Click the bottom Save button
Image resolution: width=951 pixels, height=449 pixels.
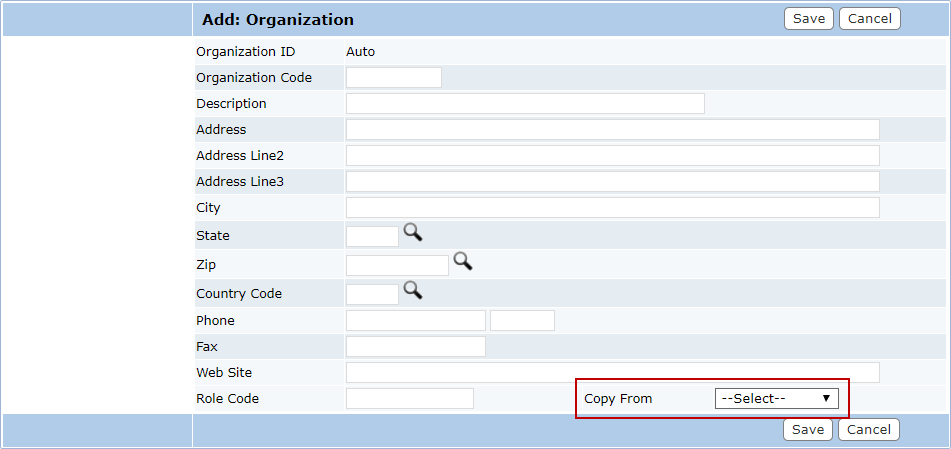coord(808,430)
